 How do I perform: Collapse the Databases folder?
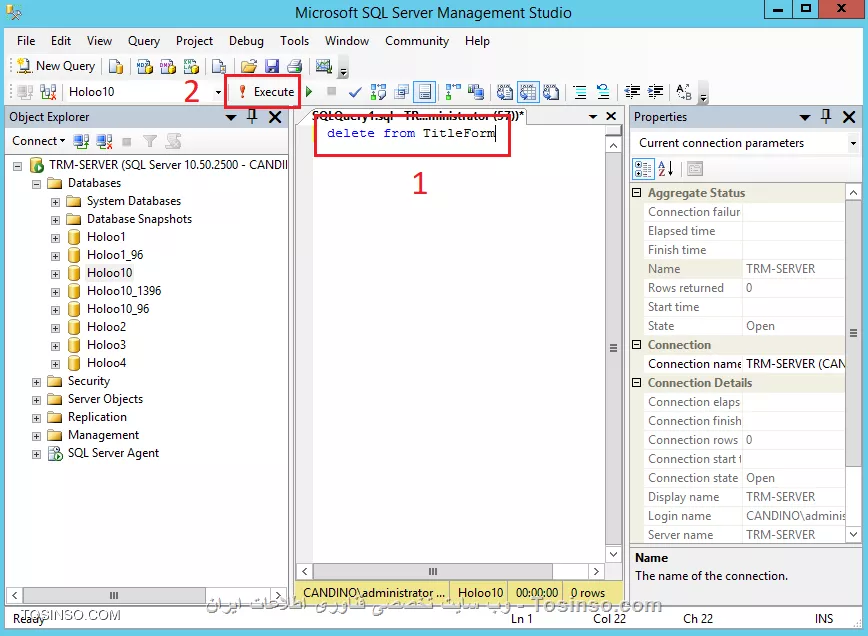37,184
